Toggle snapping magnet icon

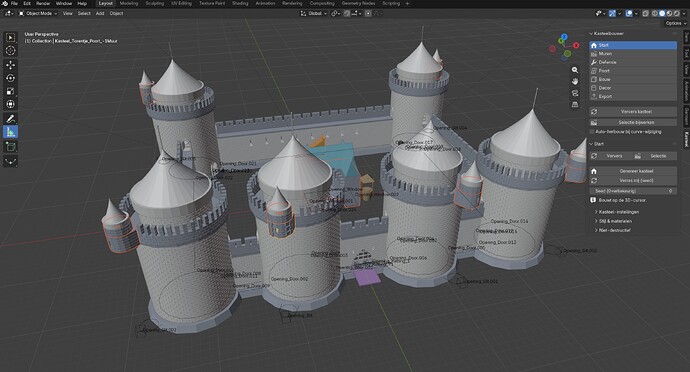pos(347,14)
